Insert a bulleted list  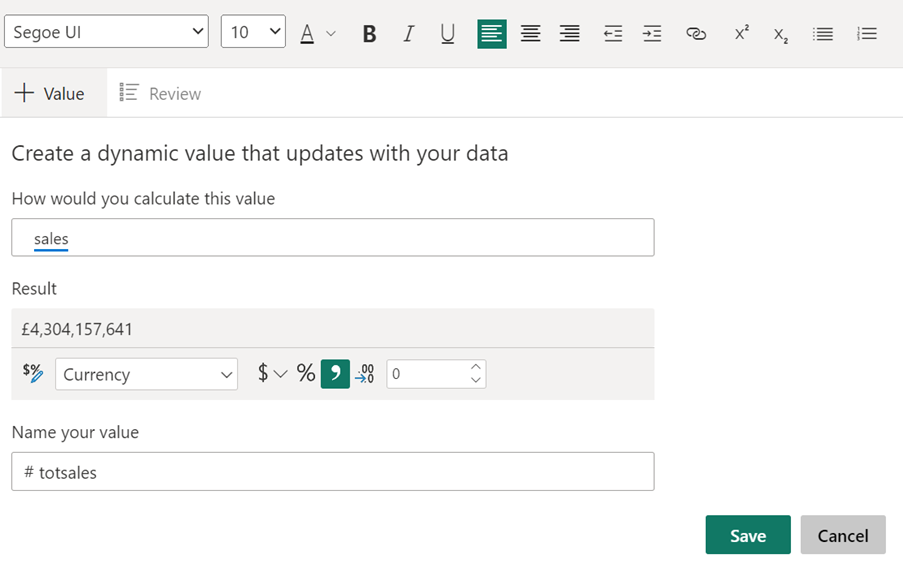[823, 34]
